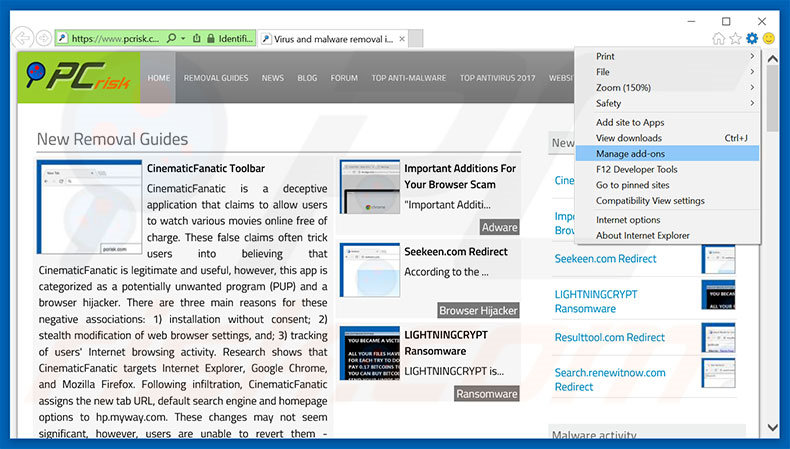Click the CinematicFanatic Toolbar thumbnail
790x449 pixels.
click(x=89, y=207)
